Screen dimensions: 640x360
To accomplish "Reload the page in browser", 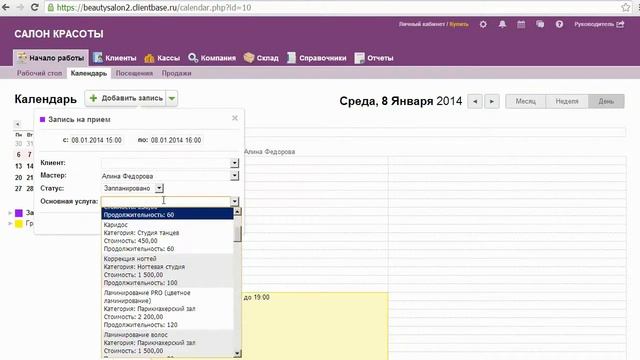I will (35, 7).
